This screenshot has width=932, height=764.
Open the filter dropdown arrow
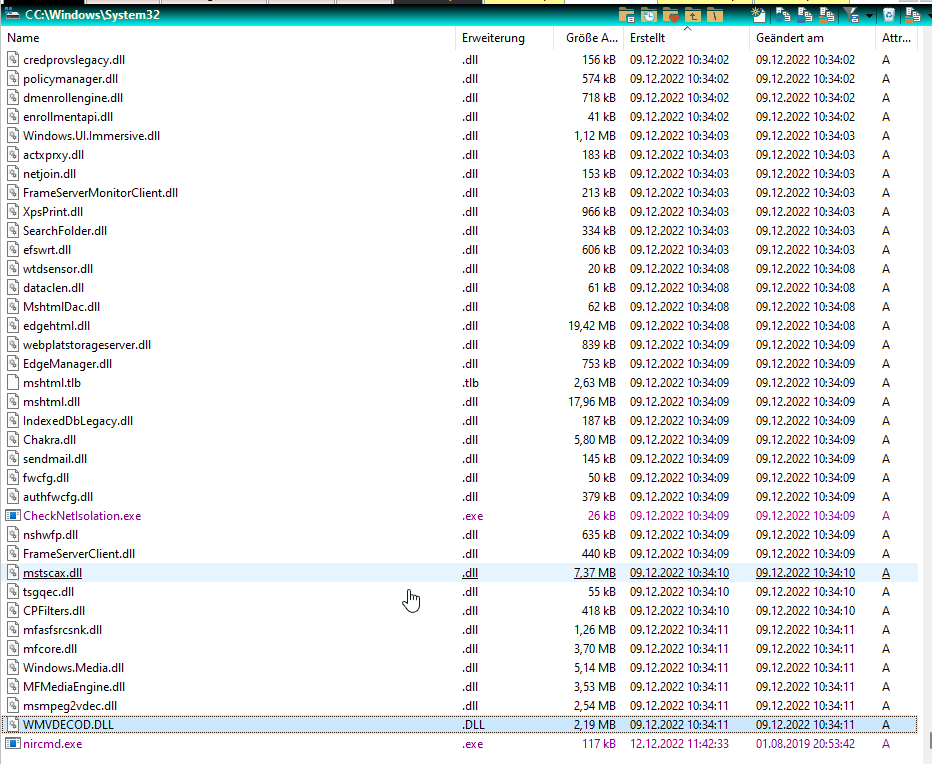pyautogui.click(x=869, y=15)
